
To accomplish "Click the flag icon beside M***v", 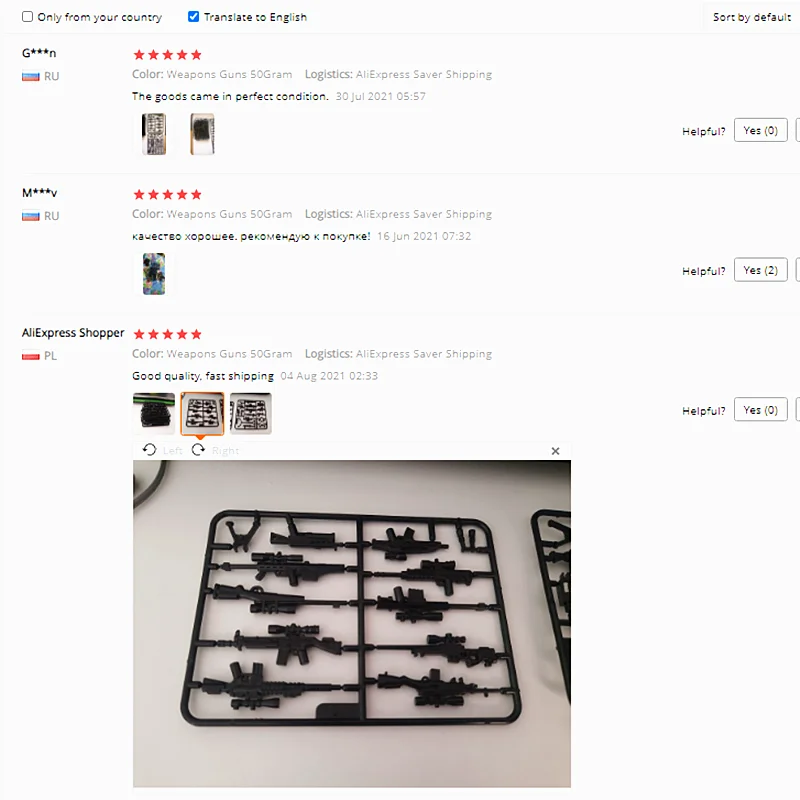I will pyautogui.click(x=31, y=216).
